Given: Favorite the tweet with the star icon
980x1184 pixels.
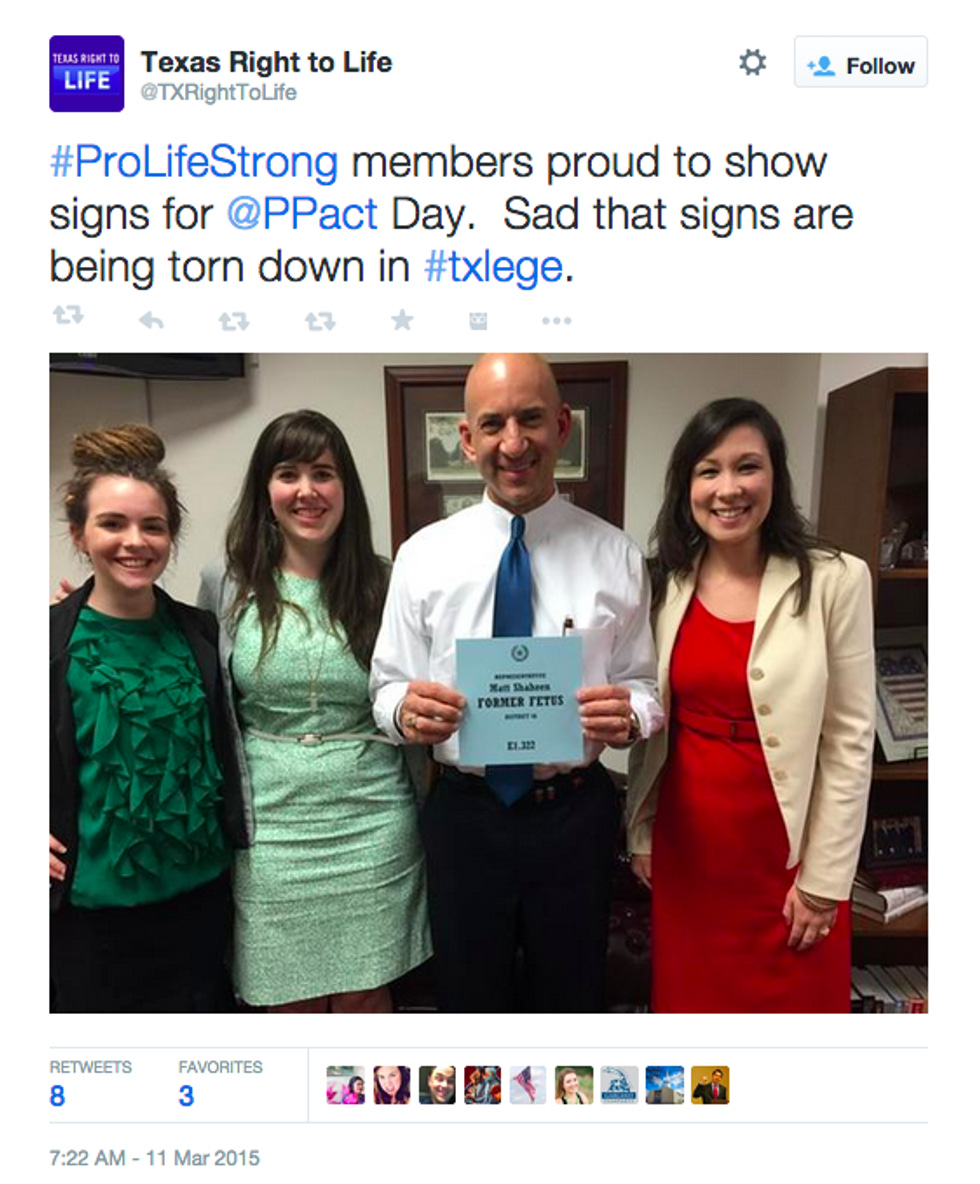Looking at the screenshot, I should click(402, 320).
